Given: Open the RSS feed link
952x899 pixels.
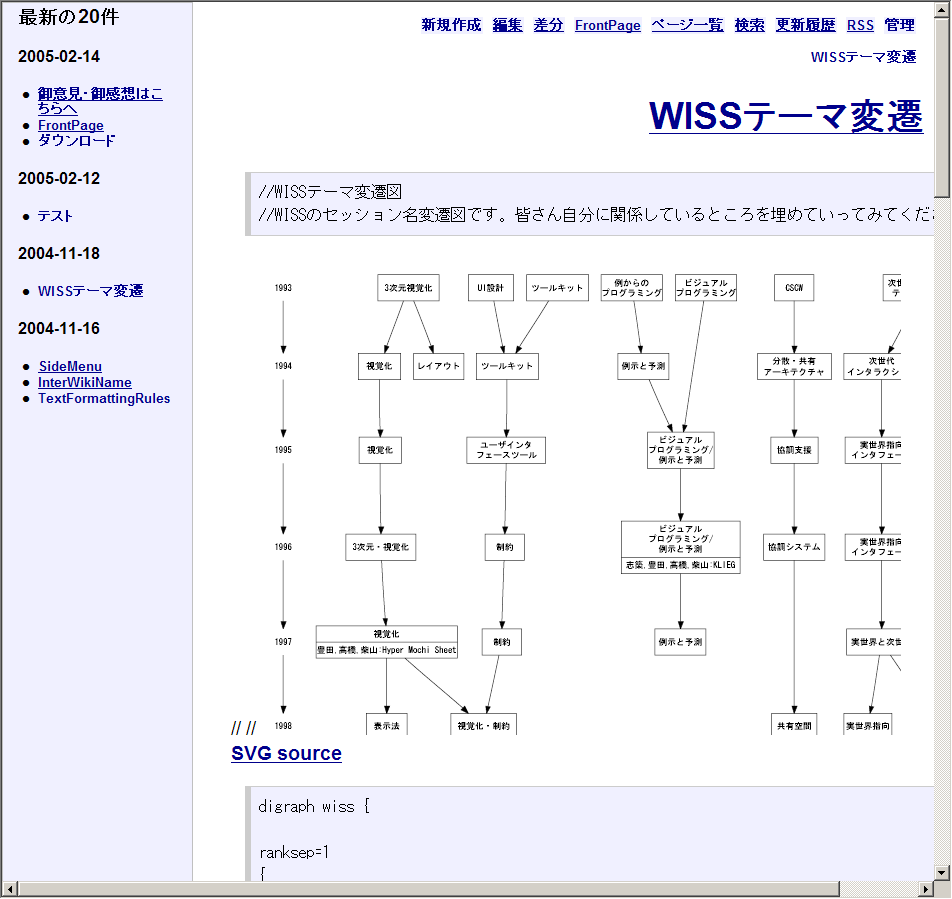Looking at the screenshot, I should pos(860,25).
